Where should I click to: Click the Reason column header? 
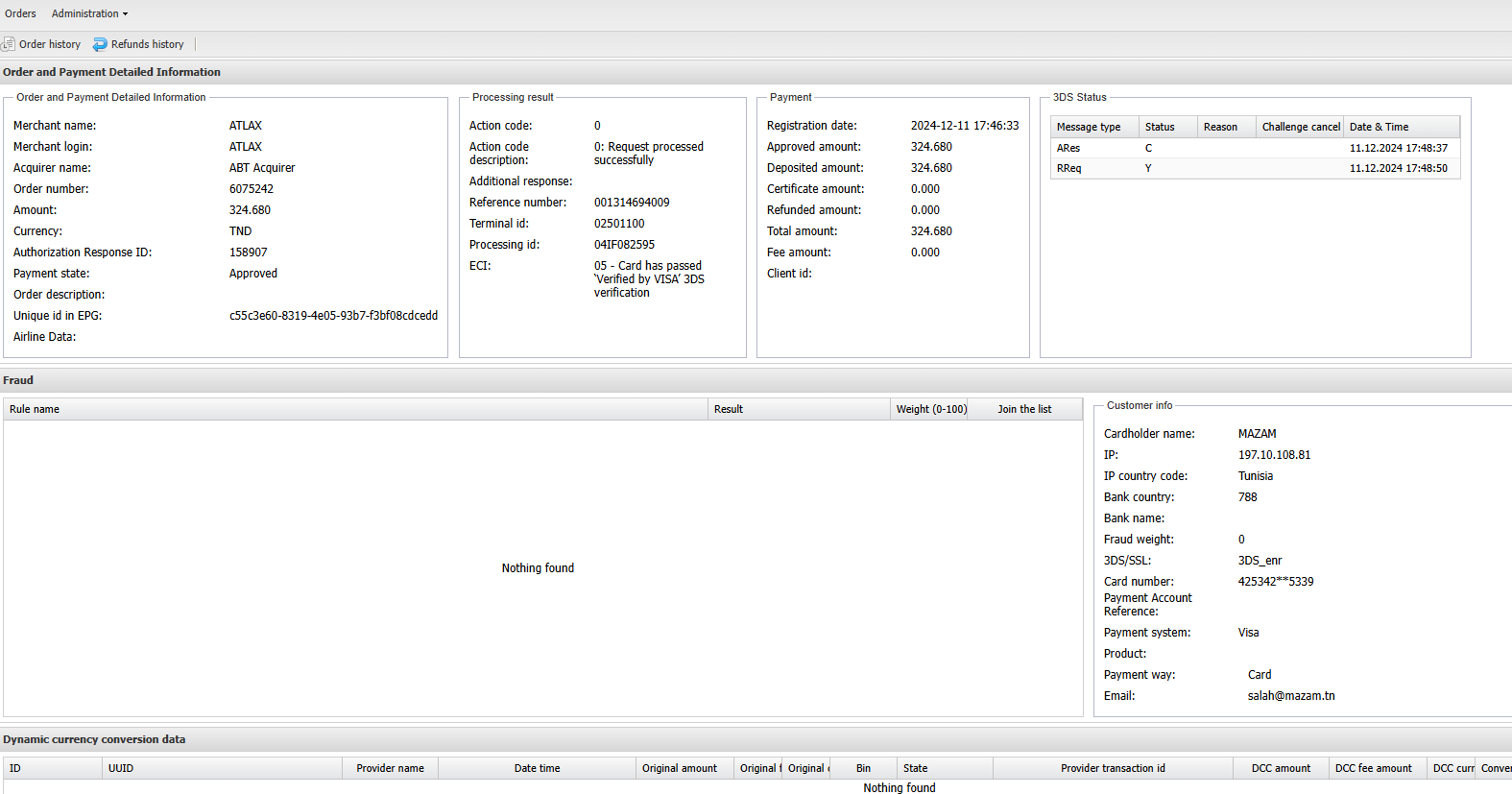click(x=1220, y=127)
